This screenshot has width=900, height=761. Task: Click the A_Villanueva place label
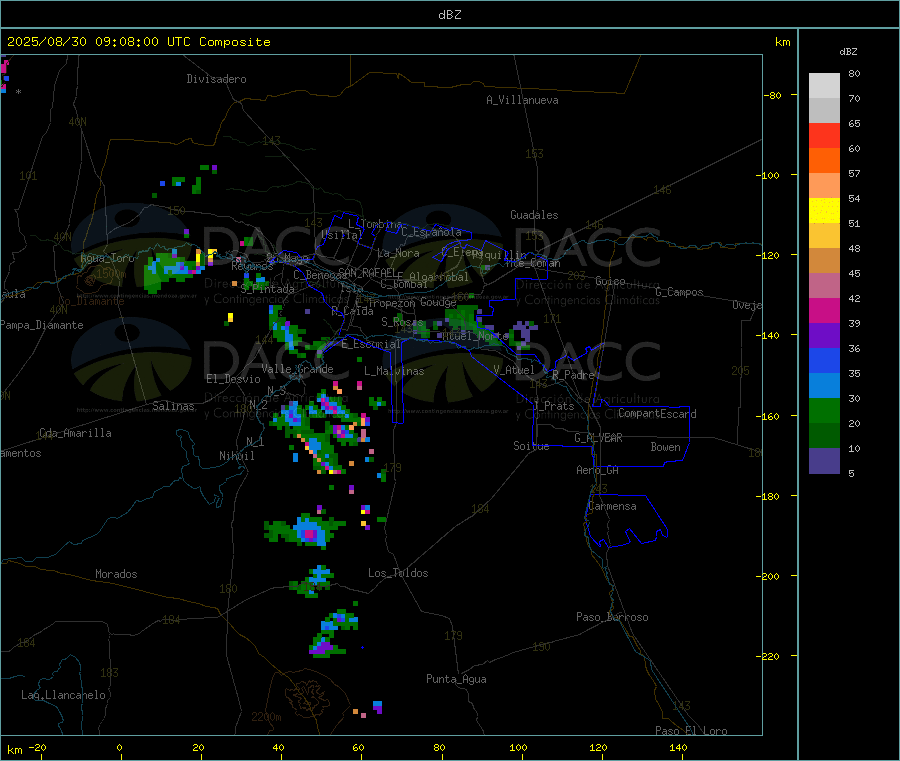(x=522, y=100)
